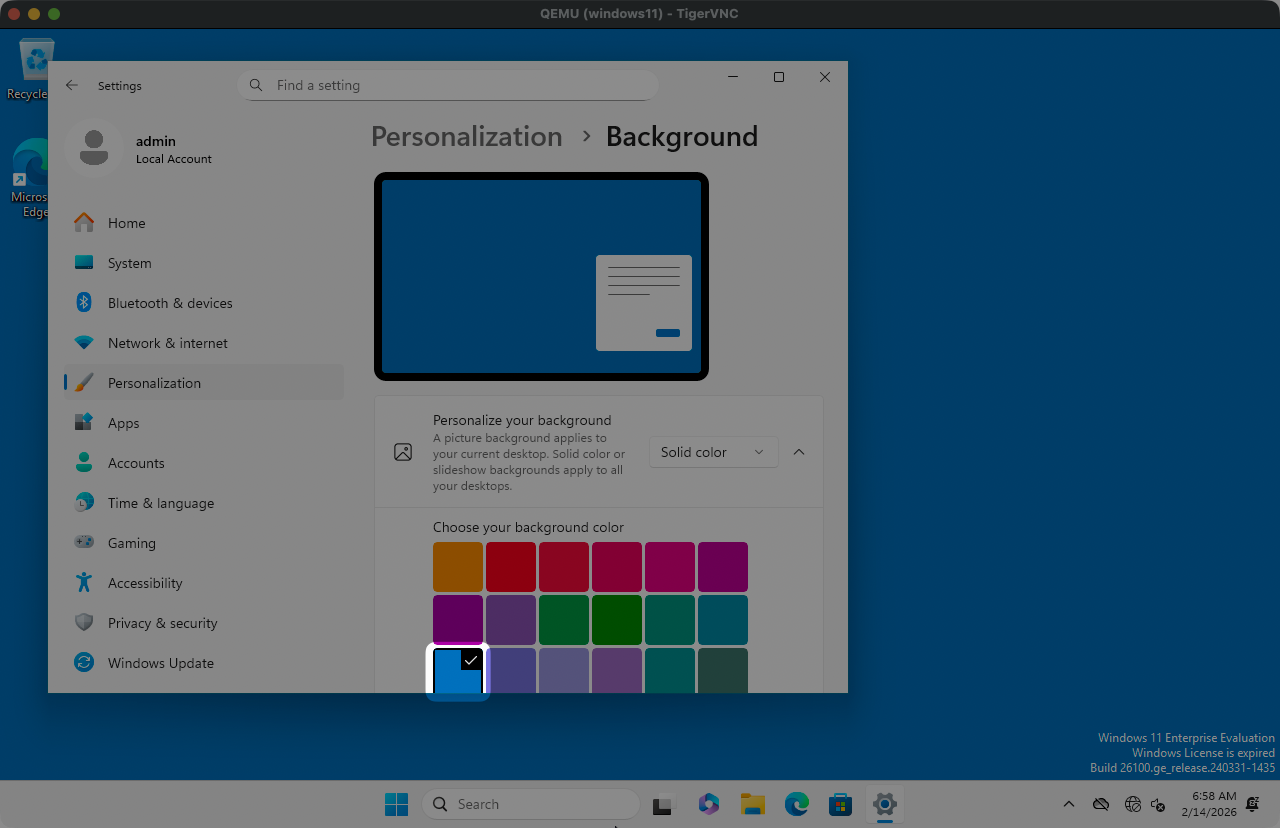The height and width of the screenshot is (828, 1280).
Task: Open the Accessibility settings page
Action: pyautogui.click(x=145, y=583)
